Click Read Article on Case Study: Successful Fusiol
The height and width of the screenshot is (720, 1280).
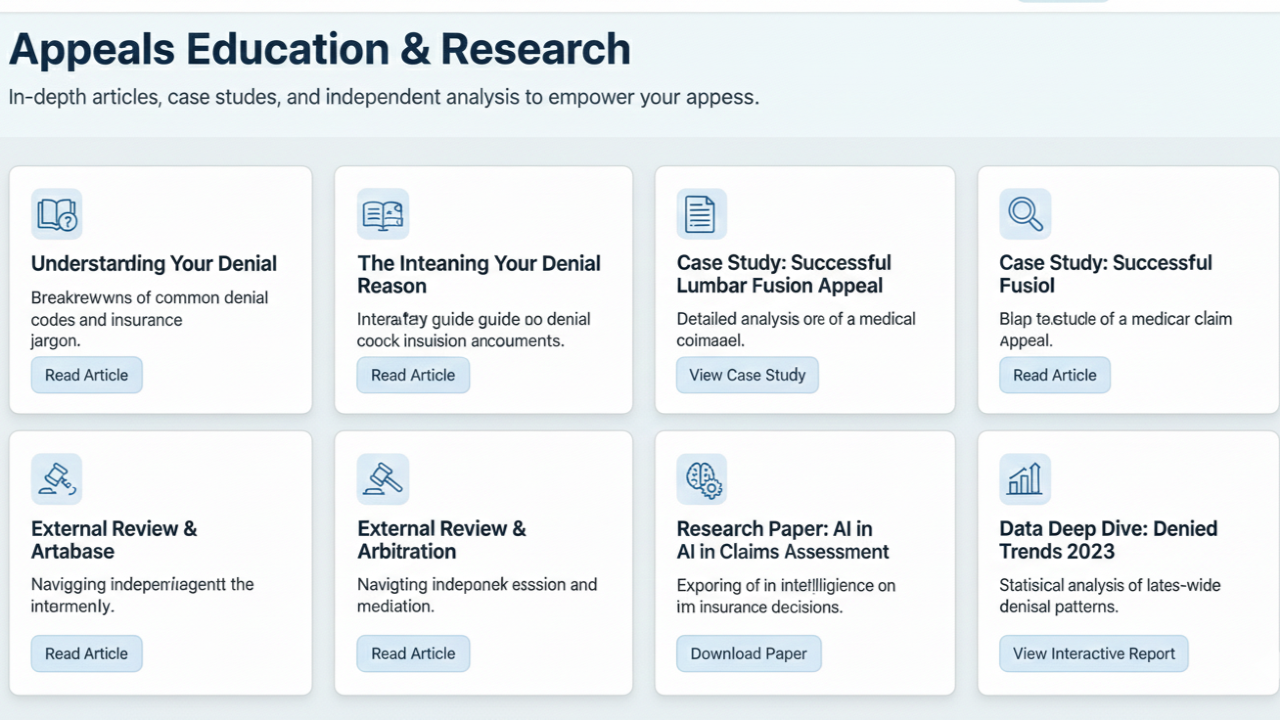click(x=1054, y=374)
